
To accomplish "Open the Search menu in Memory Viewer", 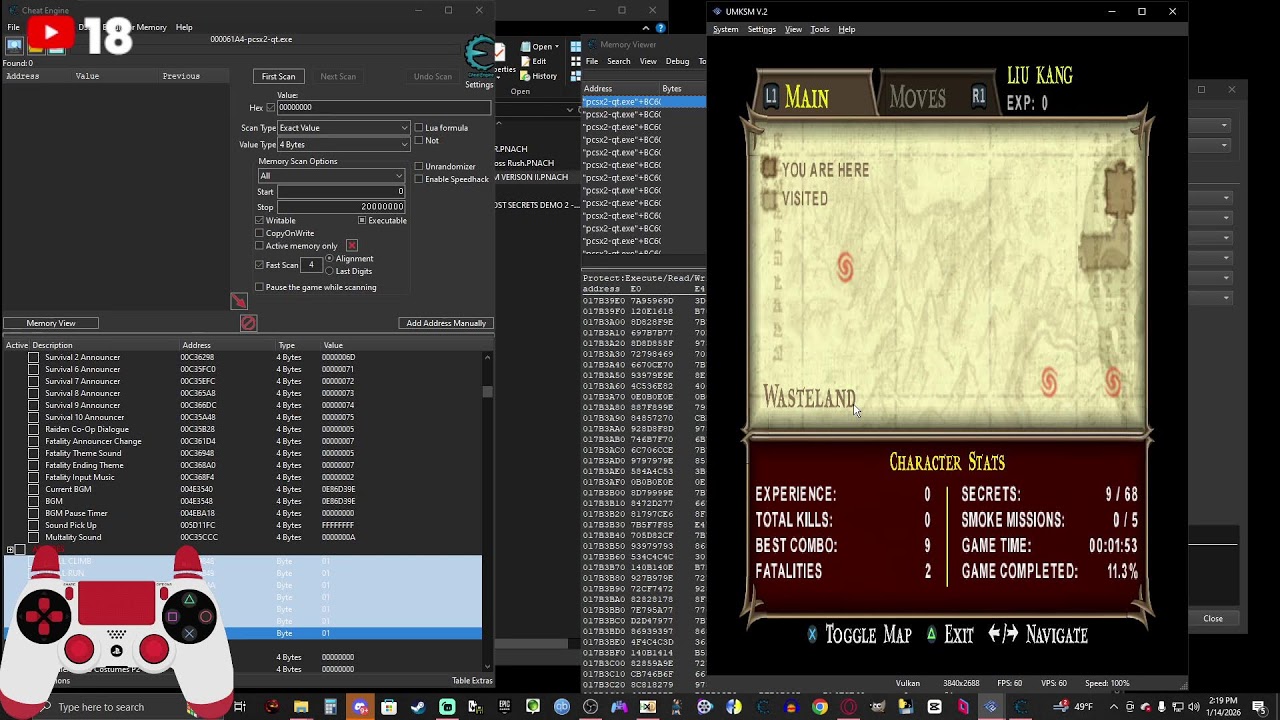I will (x=619, y=61).
